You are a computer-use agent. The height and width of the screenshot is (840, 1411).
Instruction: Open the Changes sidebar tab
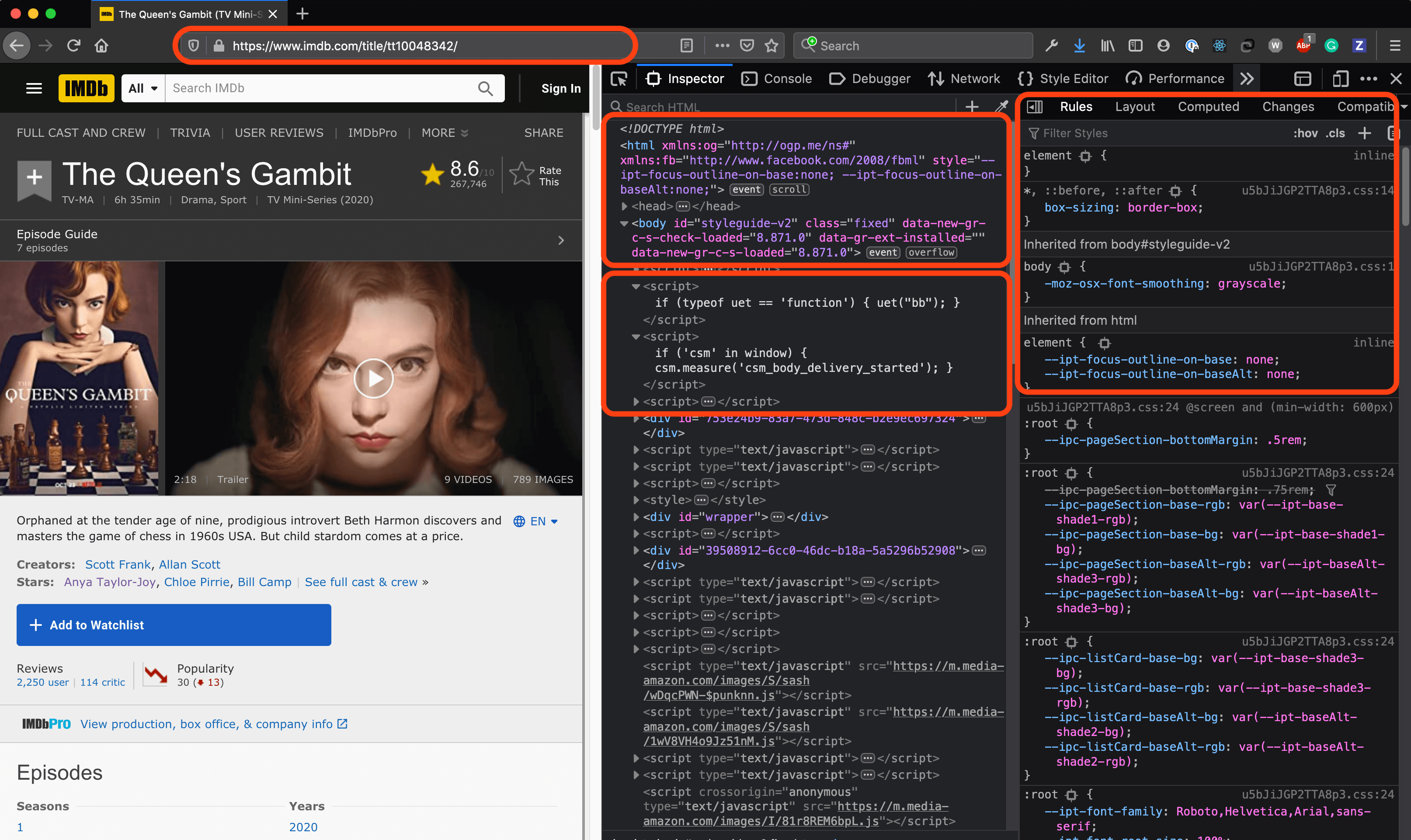click(x=1288, y=106)
